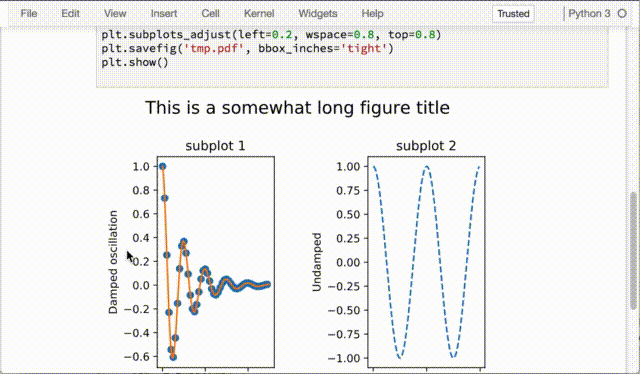
Task: Click the damped oscillation plot in subplot 1
Action: click(x=216, y=262)
